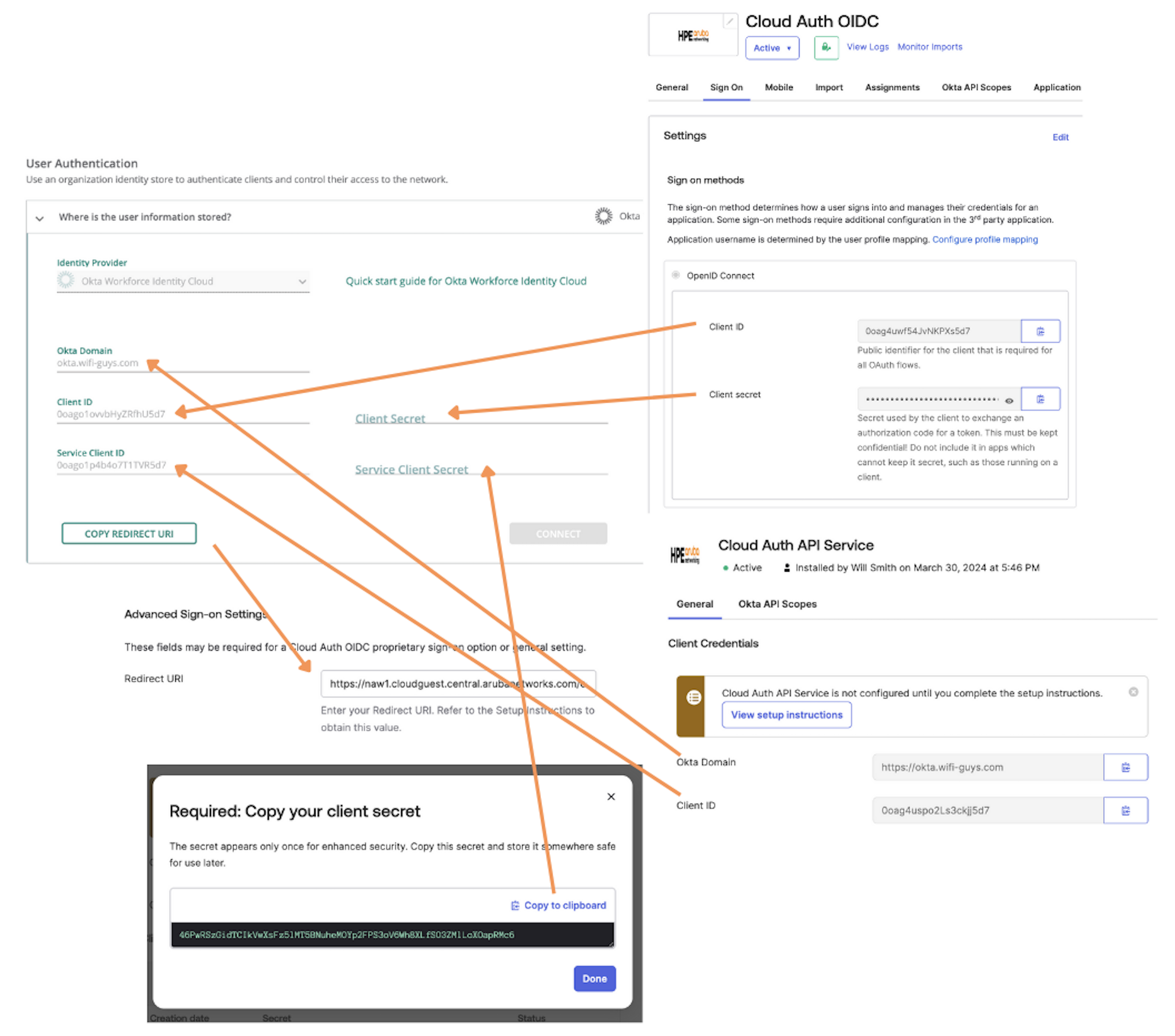
Task: Click COPY REDIRECT URI button
Action: point(129,533)
